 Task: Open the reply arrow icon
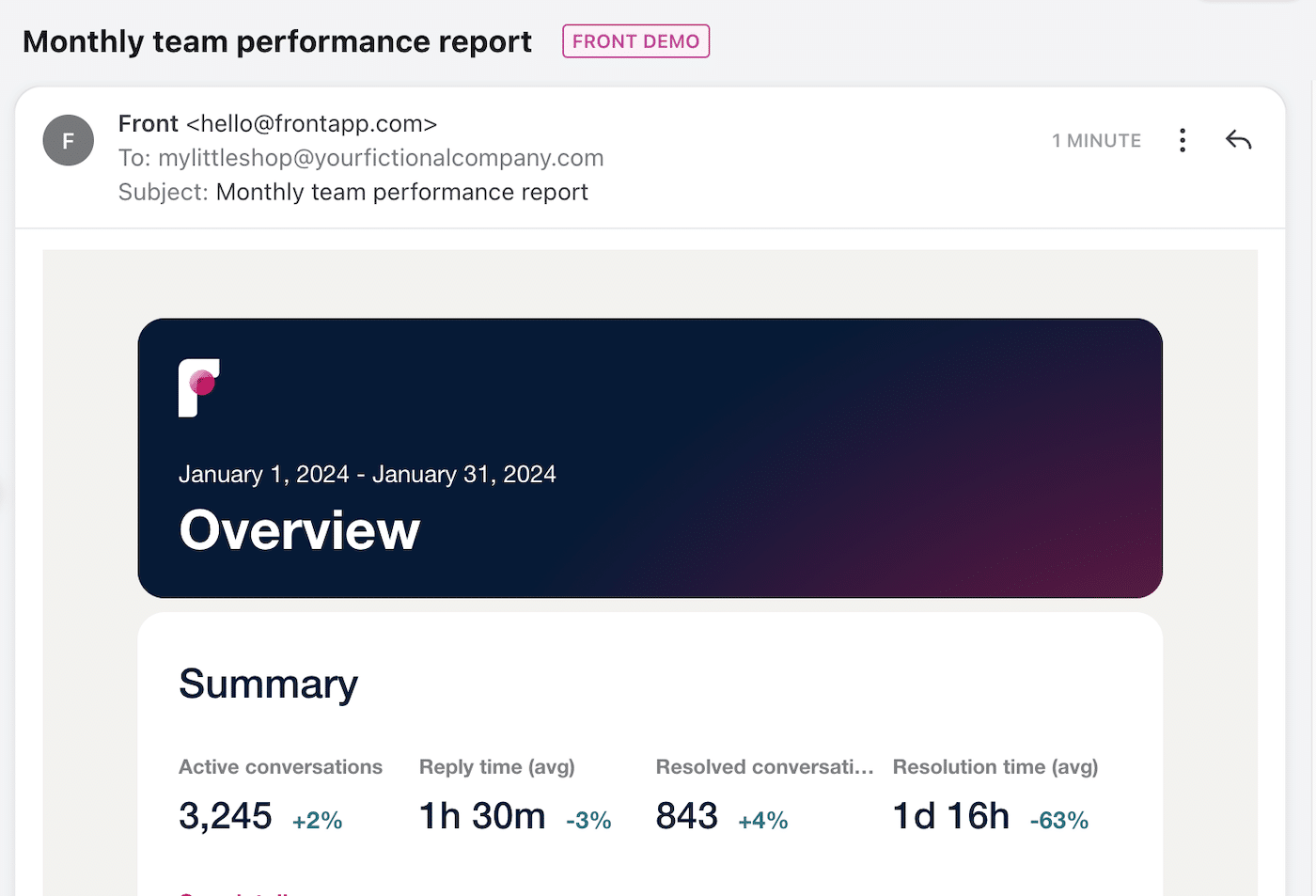(x=1239, y=139)
